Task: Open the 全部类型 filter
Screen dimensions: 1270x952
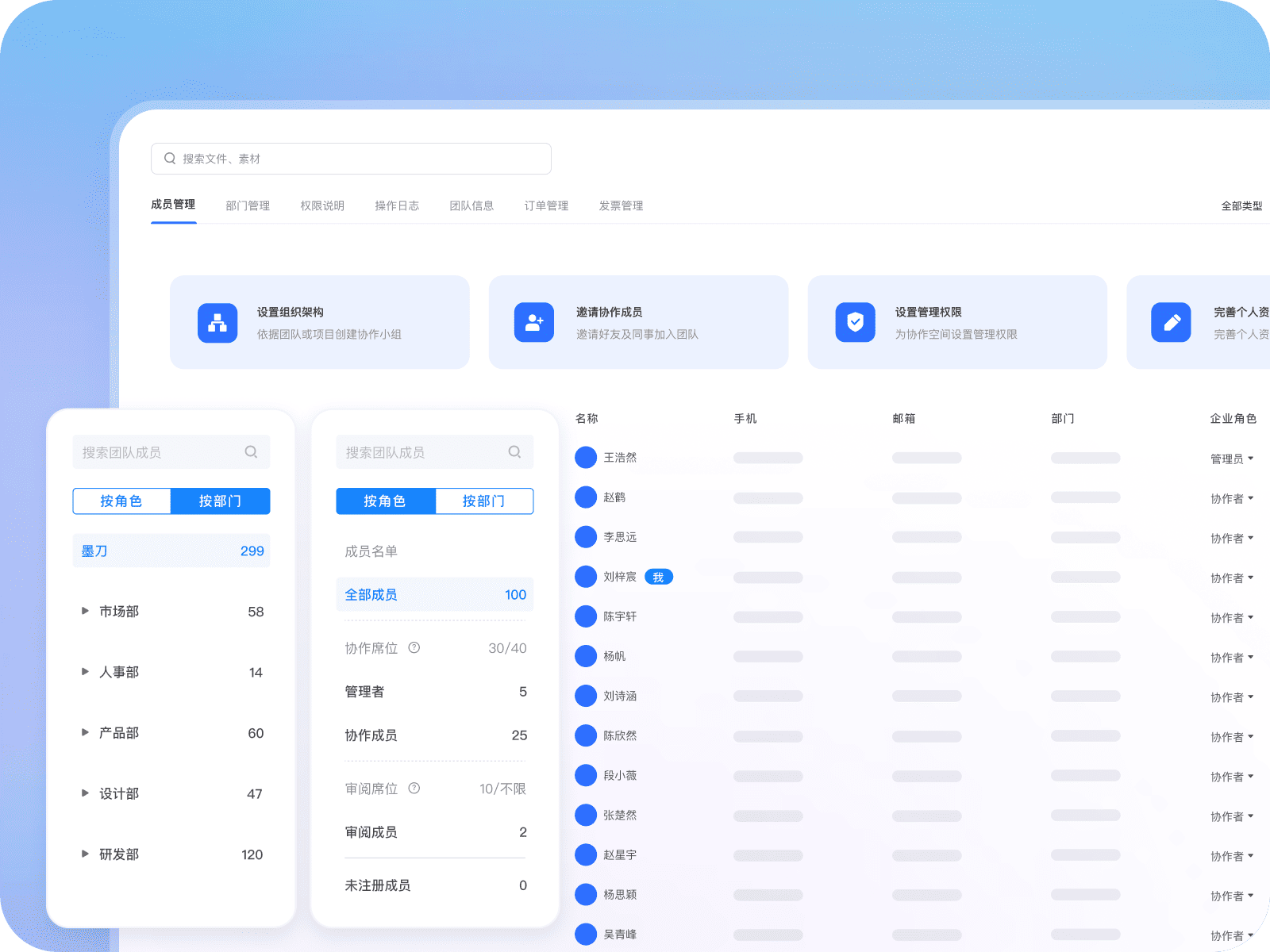Action: 1241,206
